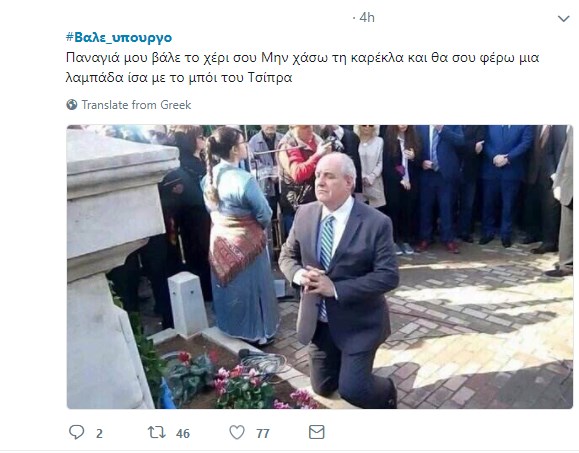The width and height of the screenshot is (579, 453).
Task: Click the like count 77
Action: 263,433
